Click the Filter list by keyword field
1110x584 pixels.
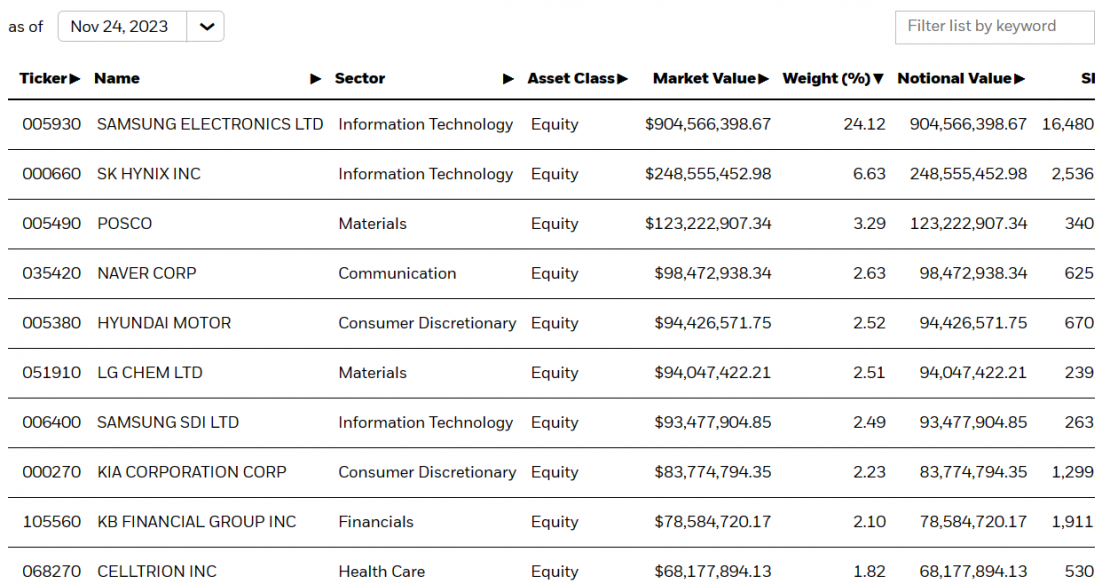click(x=994, y=27)
